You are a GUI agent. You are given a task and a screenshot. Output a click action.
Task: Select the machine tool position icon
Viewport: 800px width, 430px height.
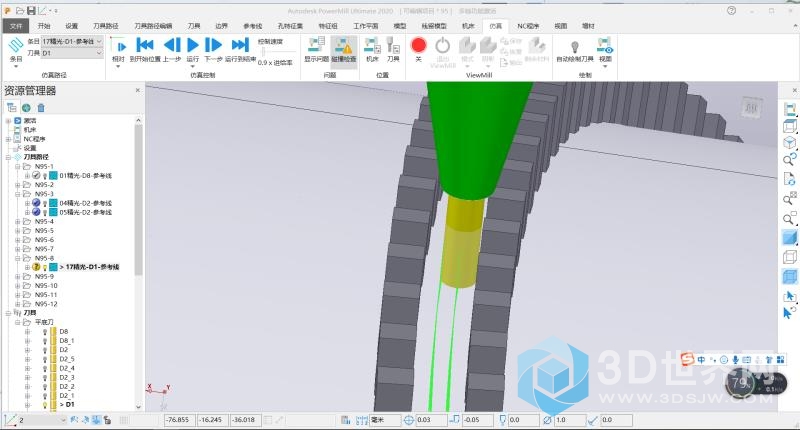pos(372,50)
